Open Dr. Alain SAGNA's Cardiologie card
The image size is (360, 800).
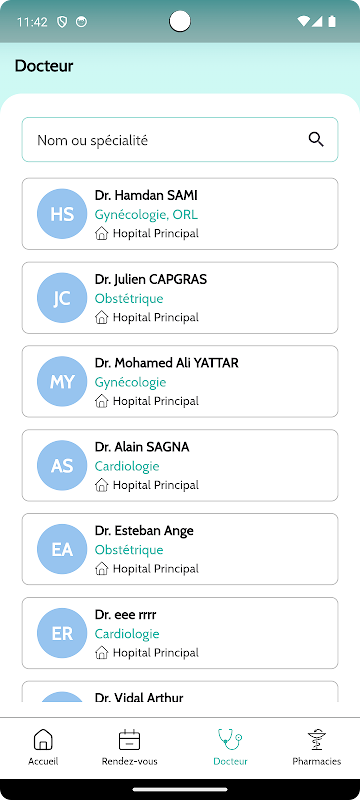pyautogui.click(x=180, y=465)
